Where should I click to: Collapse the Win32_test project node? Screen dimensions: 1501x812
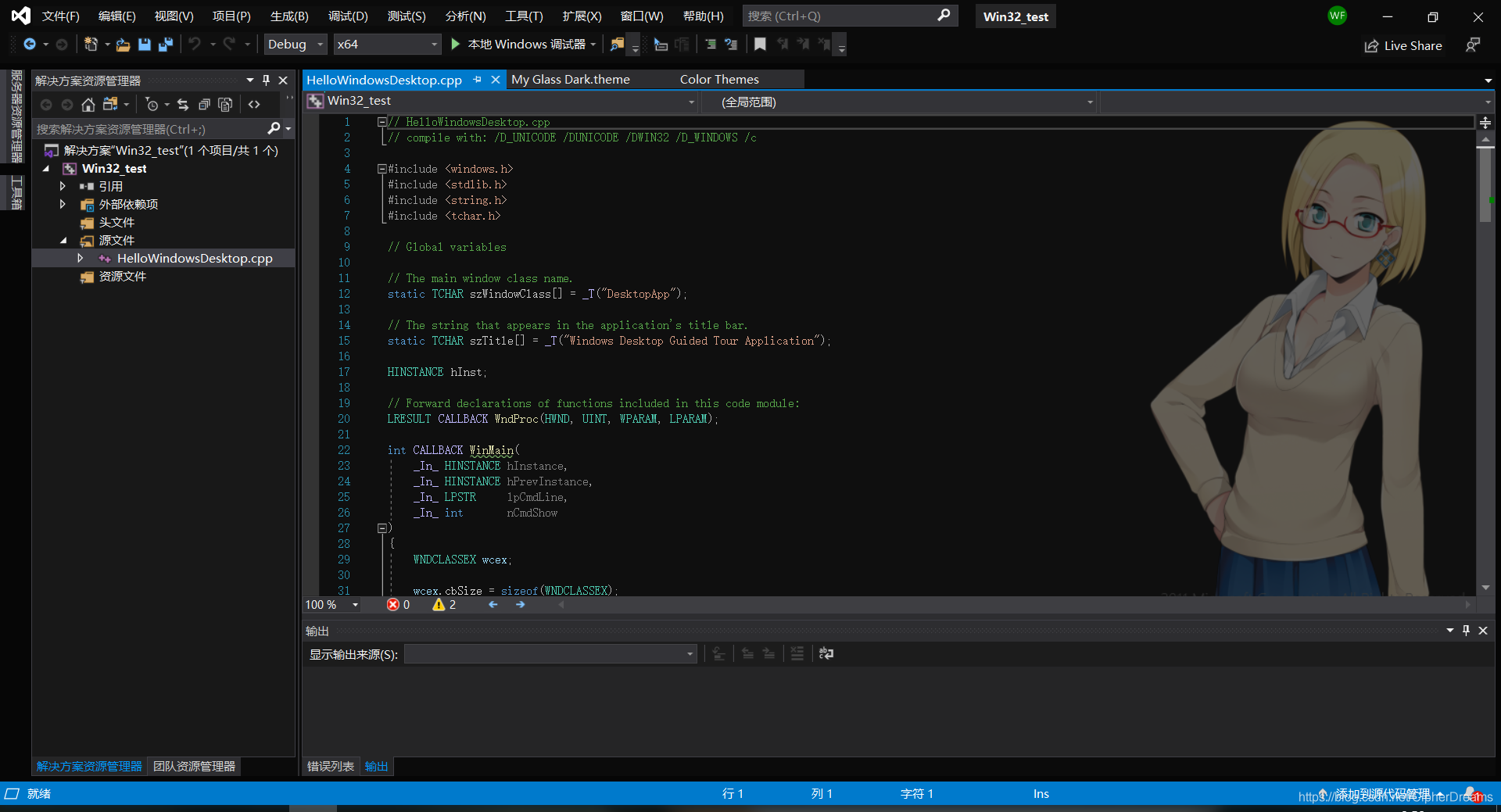(x=46, y=169)
